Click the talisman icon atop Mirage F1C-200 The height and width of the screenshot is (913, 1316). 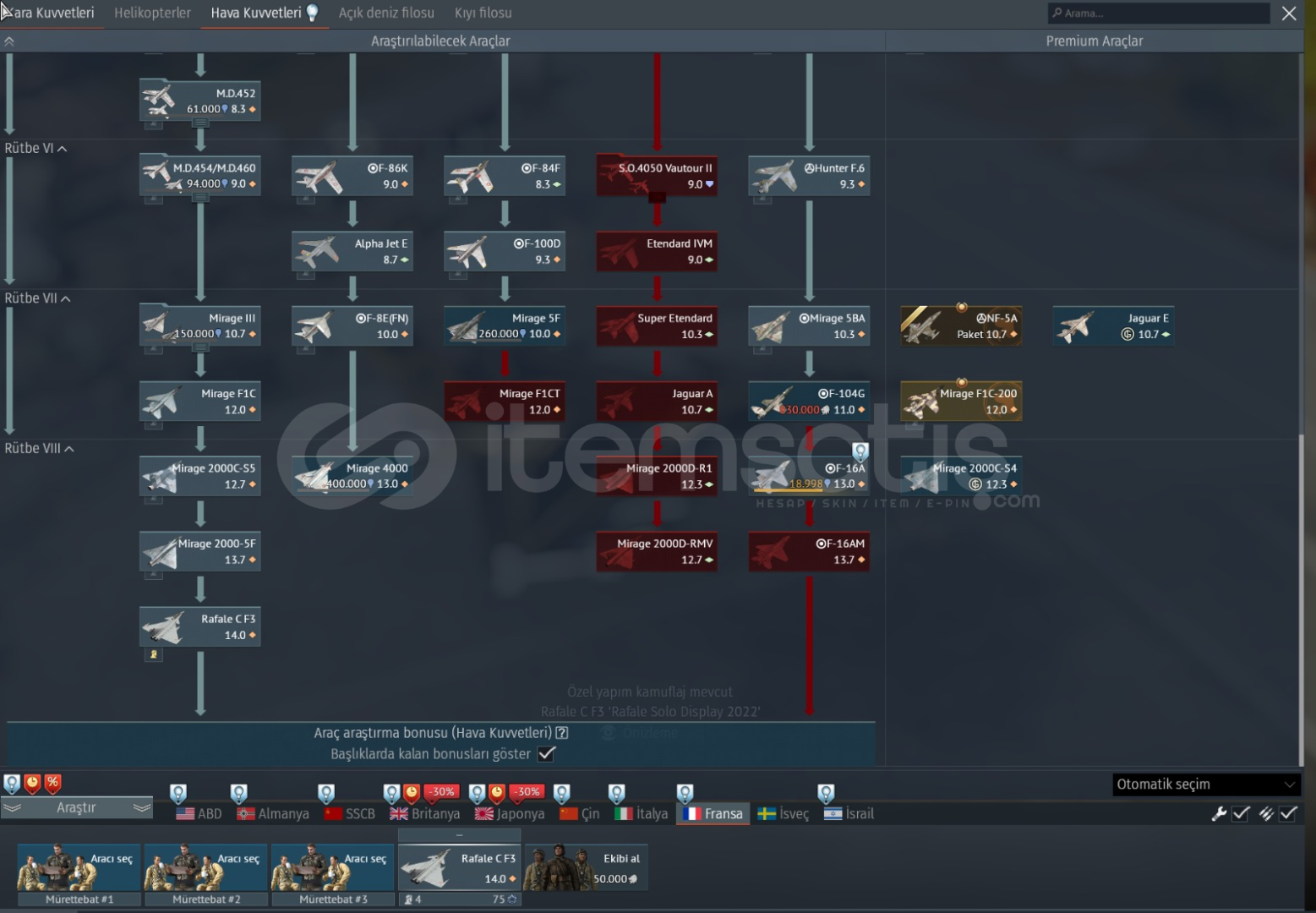coord(961,382)
